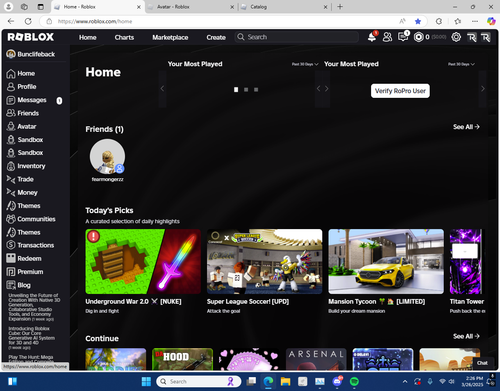The image size is (500, 391).
Task: Click the right arrow beside Verify RoPro User
Action: pyautogui.click(x=483, y=89)
